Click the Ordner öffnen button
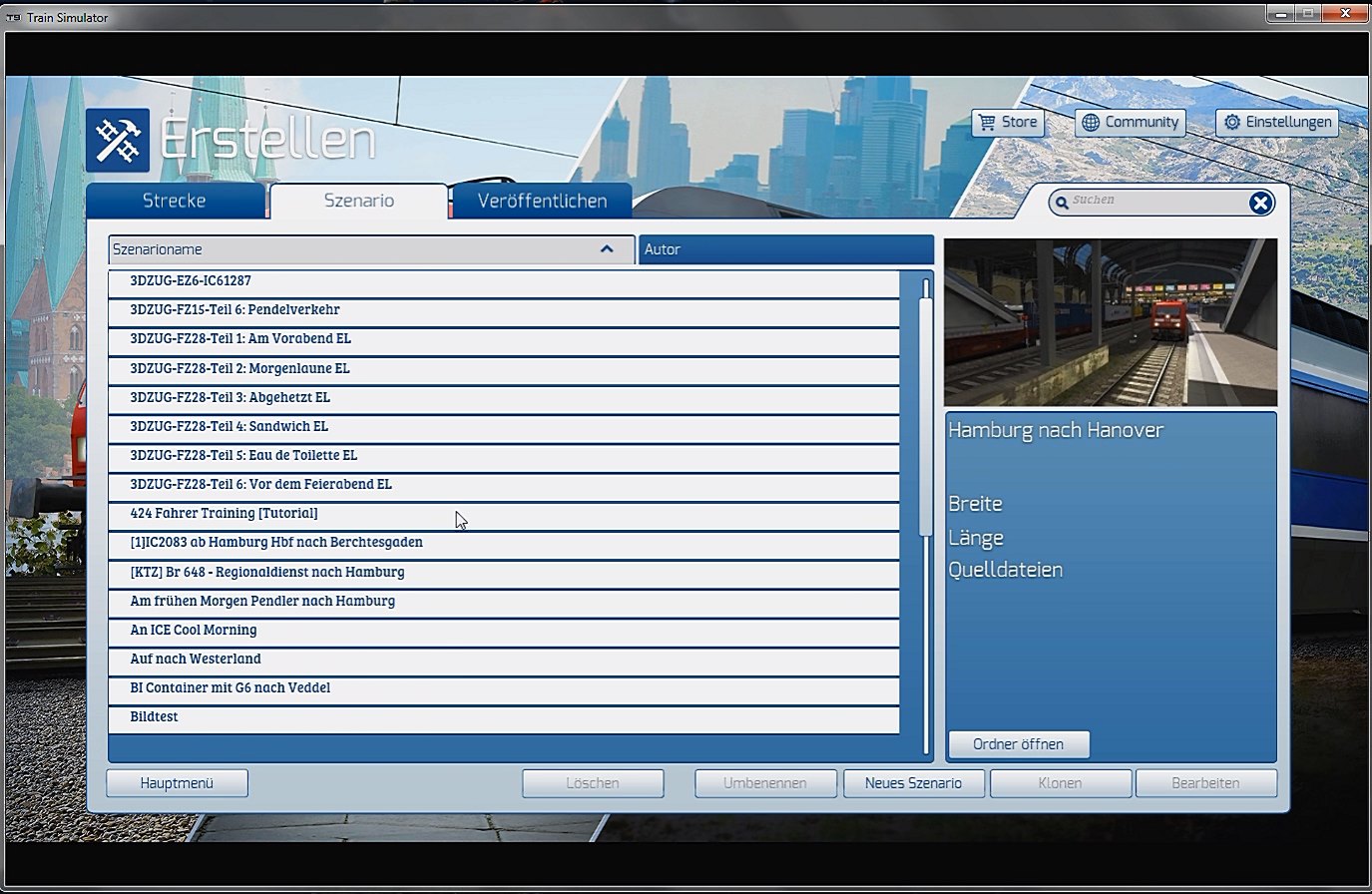Screen dimensions: 1372x894 coord(1018,744)
